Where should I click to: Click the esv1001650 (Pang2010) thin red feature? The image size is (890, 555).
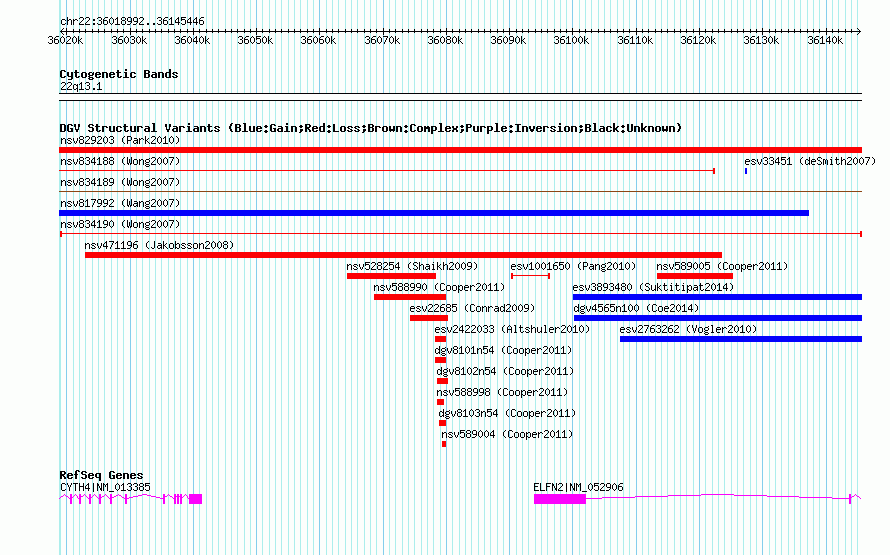[530, 276]
